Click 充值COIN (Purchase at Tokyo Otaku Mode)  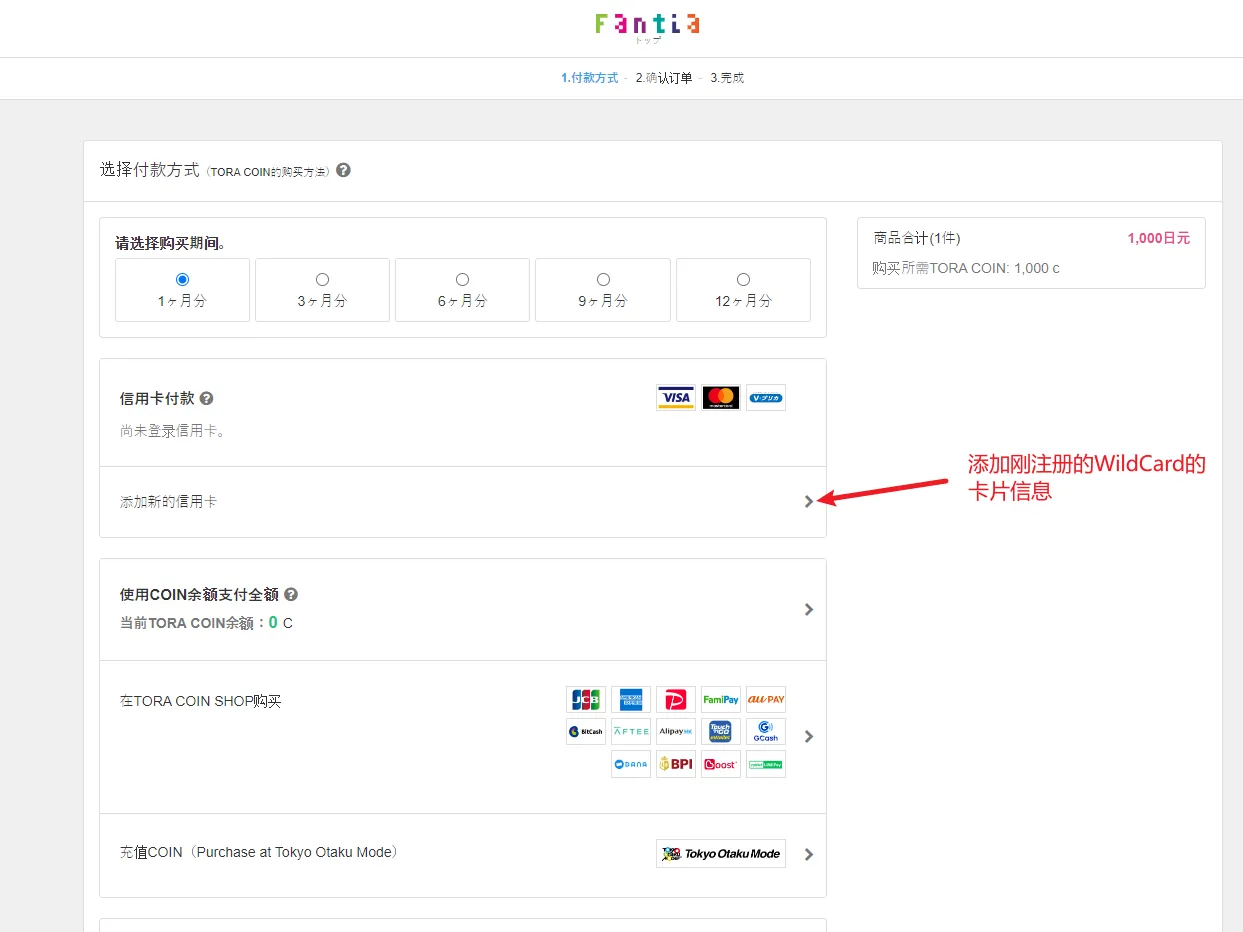click(259, 852)
